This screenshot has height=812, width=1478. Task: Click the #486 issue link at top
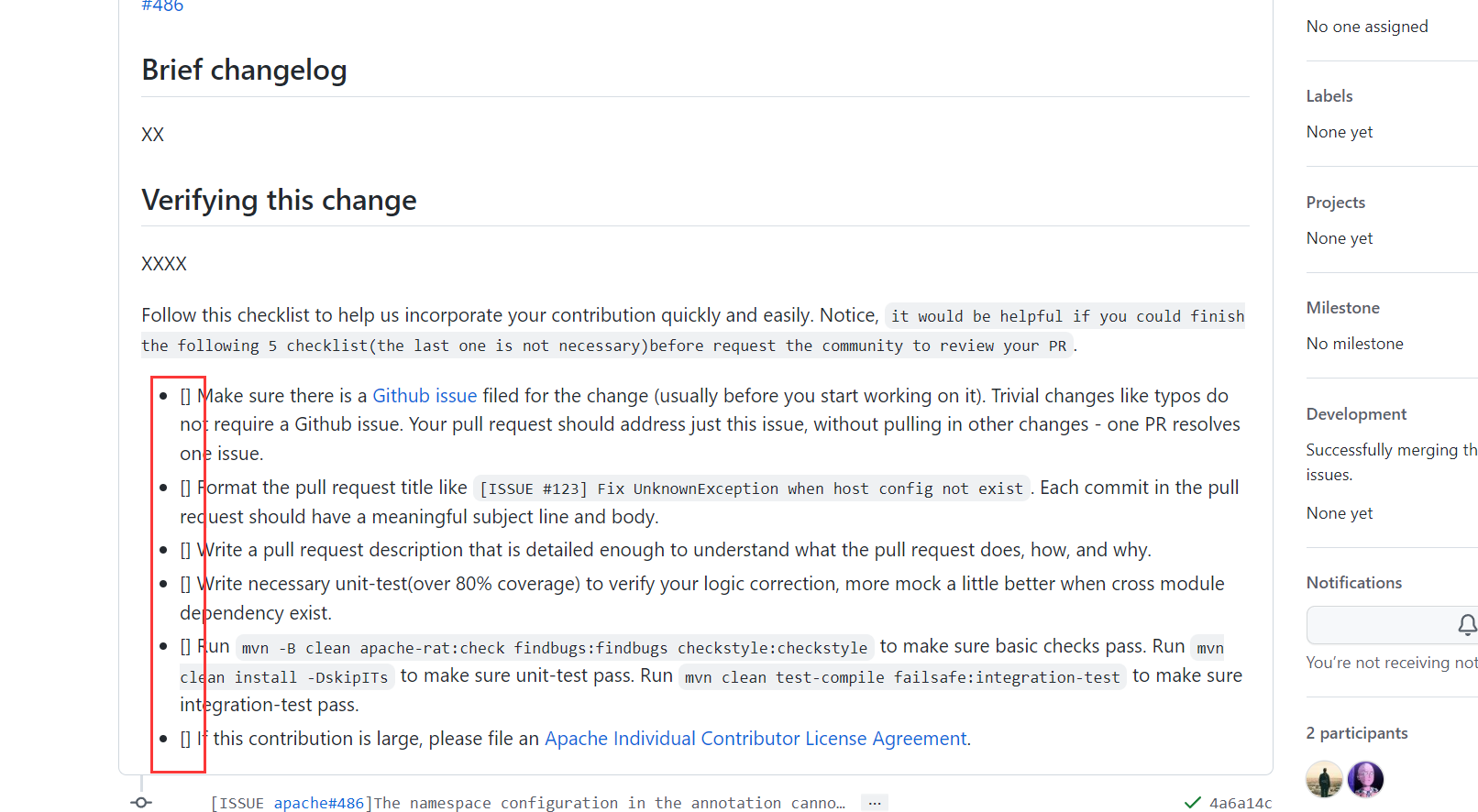click(162, 5)
